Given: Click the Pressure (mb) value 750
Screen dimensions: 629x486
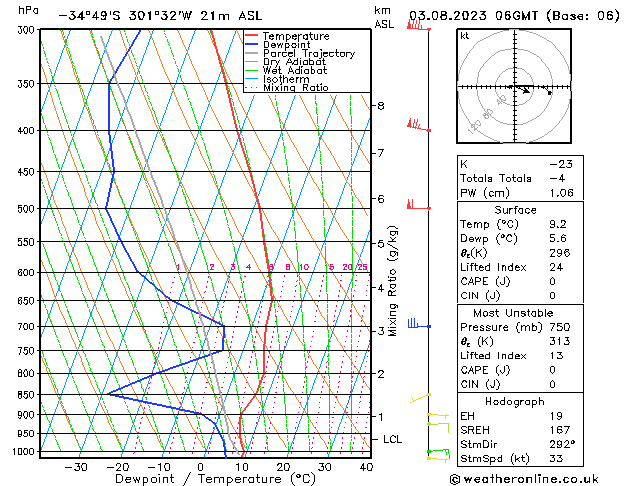Looking at the screenshot, I should [560, 327].
